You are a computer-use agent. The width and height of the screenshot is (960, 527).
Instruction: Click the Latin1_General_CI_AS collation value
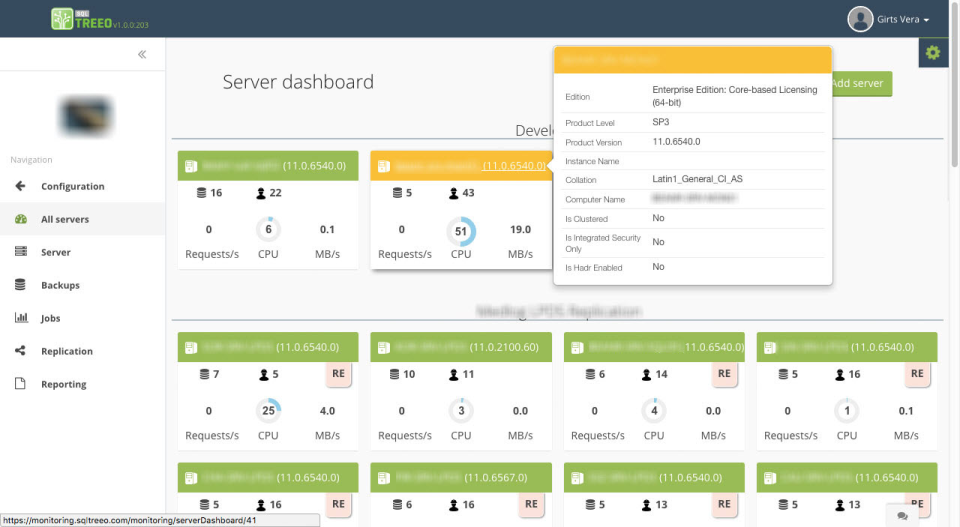697,179
